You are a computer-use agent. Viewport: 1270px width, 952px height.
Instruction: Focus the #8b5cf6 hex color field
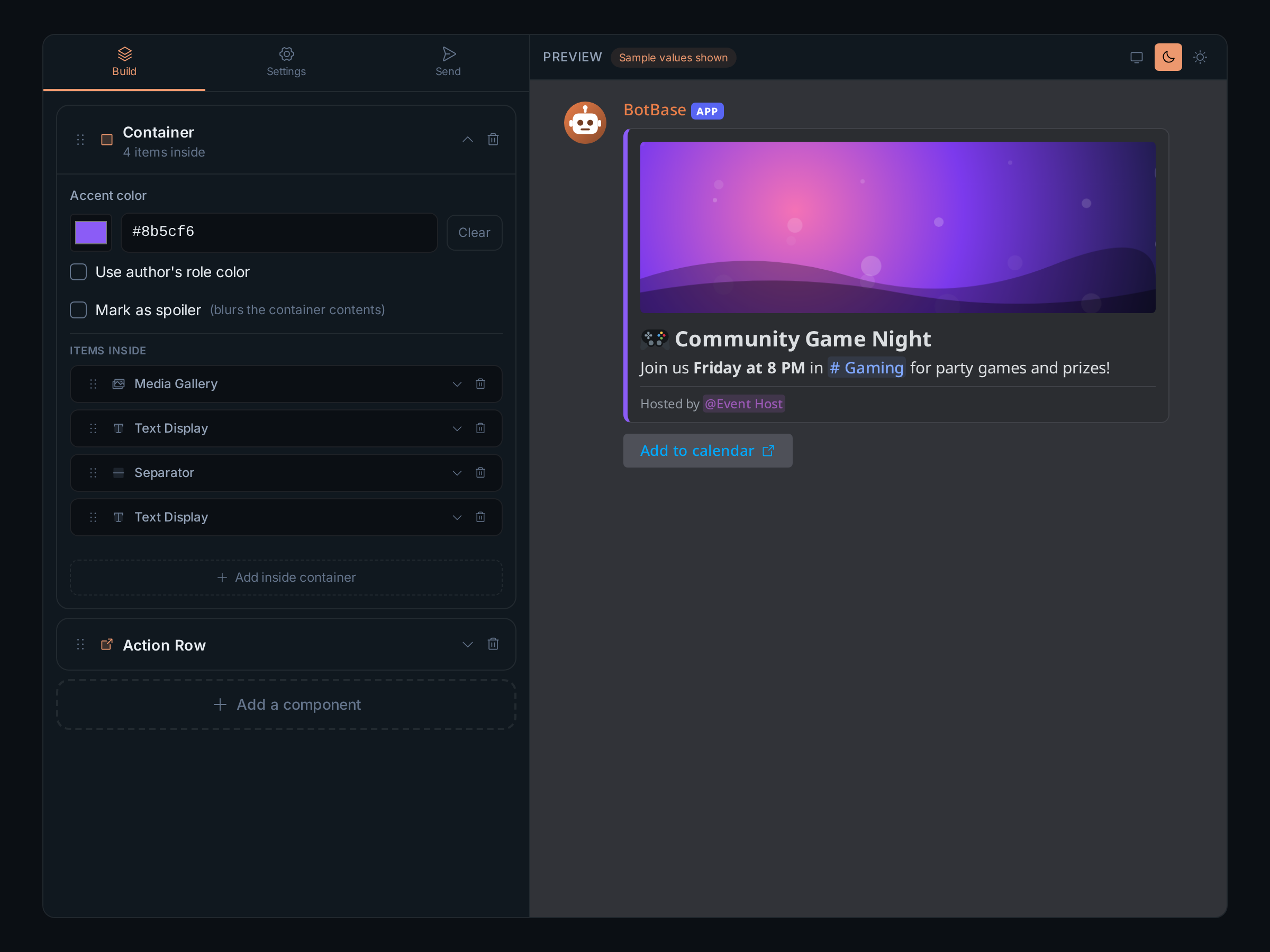(x=279, y=232)
